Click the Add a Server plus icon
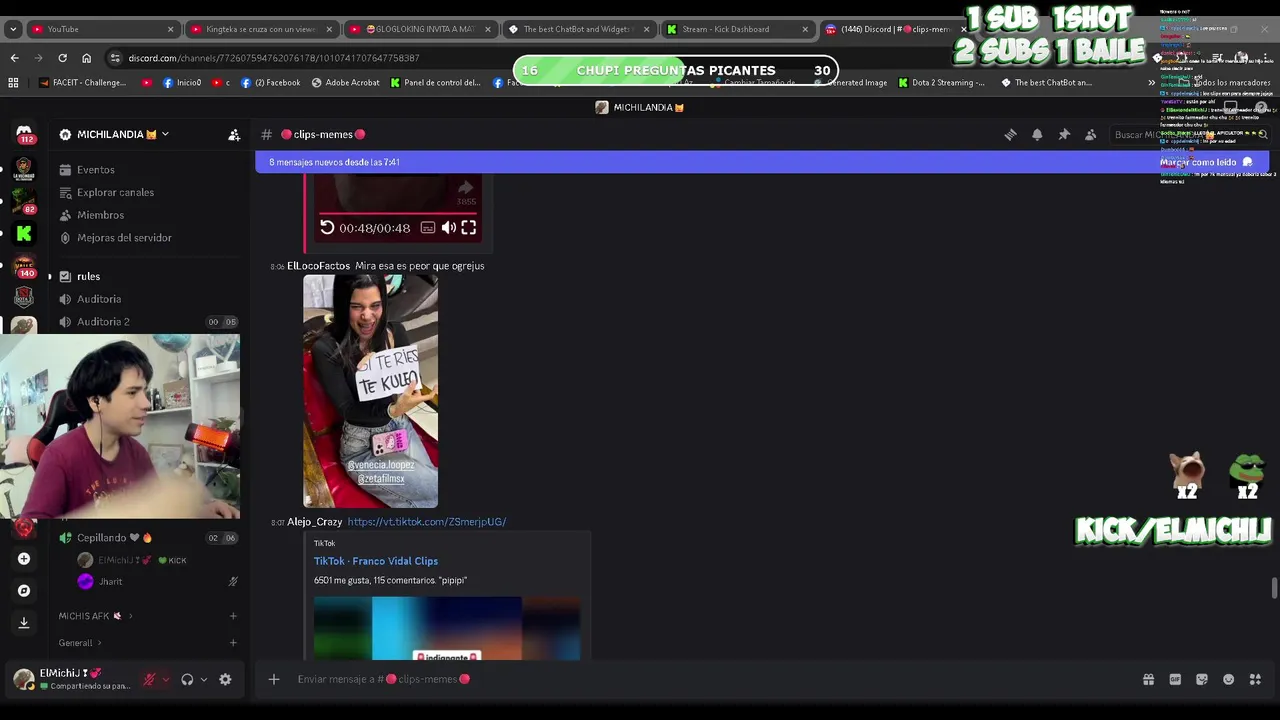This screenshot has width=1280, height=720. (24, 559)
